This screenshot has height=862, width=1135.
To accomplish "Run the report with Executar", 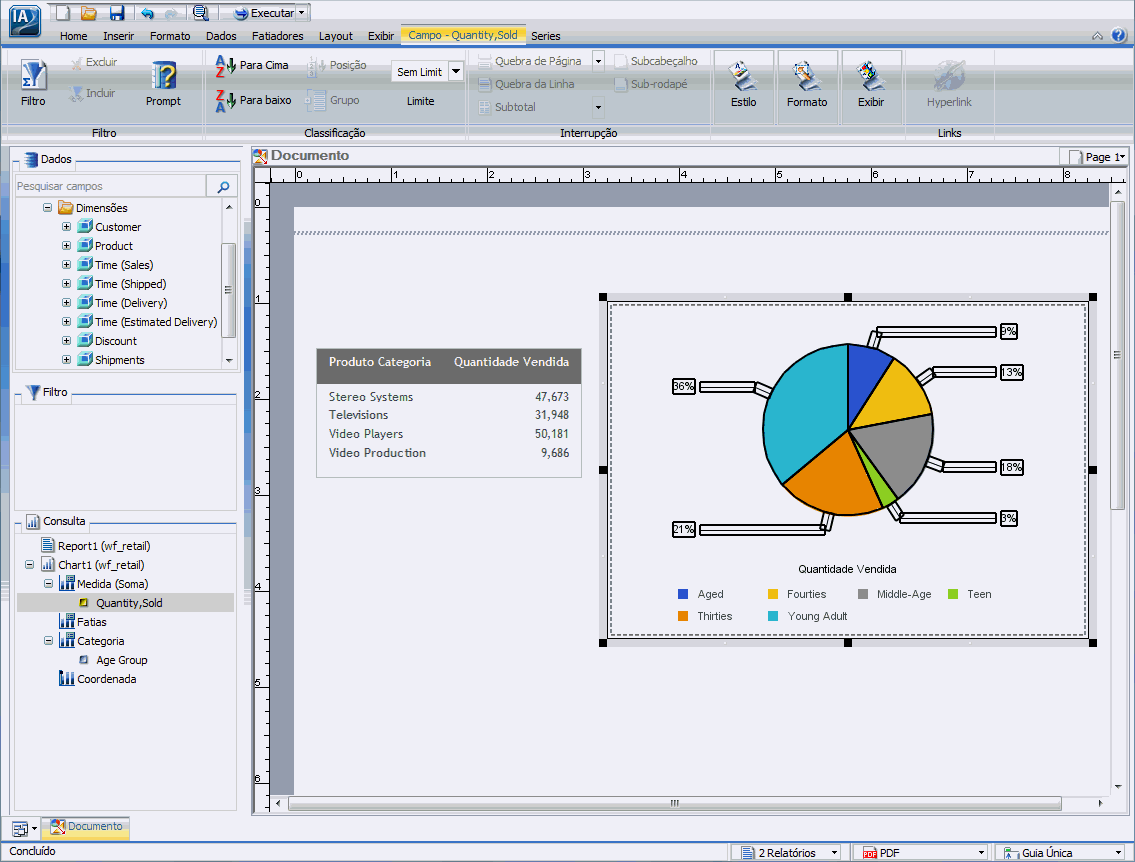I will [x=264, y=13].
